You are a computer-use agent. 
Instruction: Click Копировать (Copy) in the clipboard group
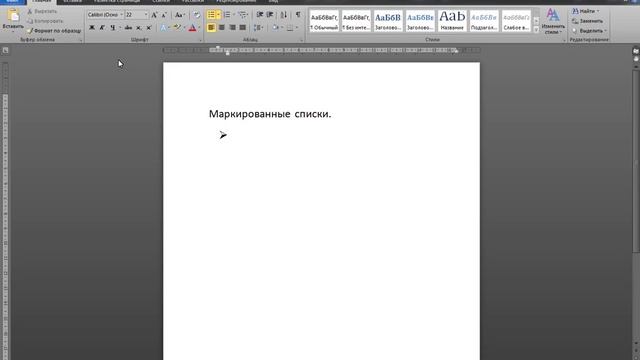tap(45, 21)
